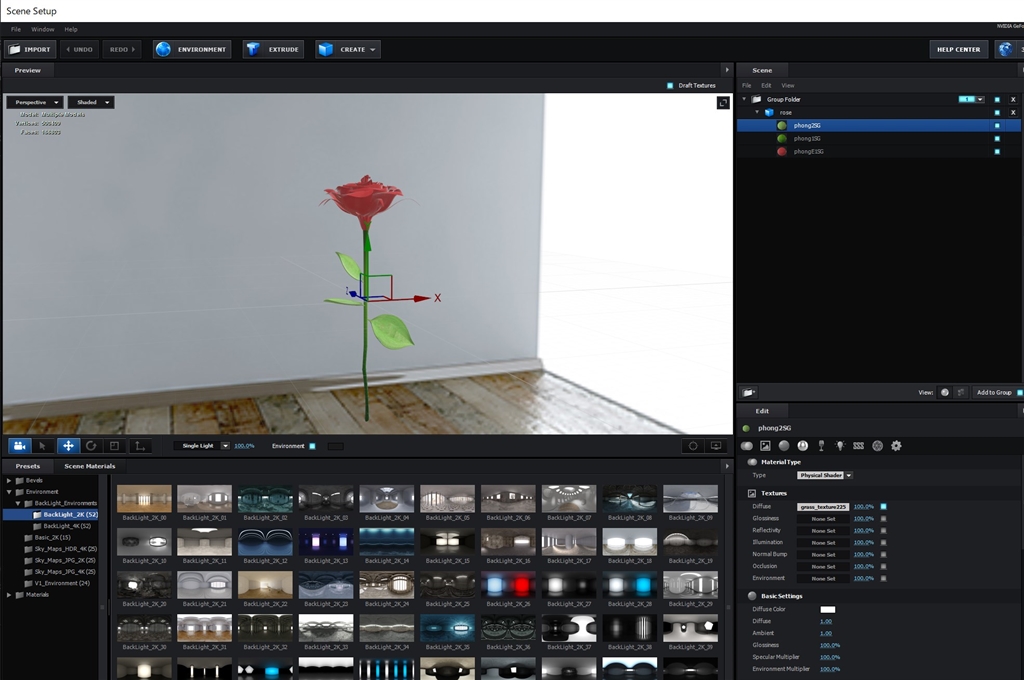Click the Extrude button
1024x680 pixels.
coord(273,49)
